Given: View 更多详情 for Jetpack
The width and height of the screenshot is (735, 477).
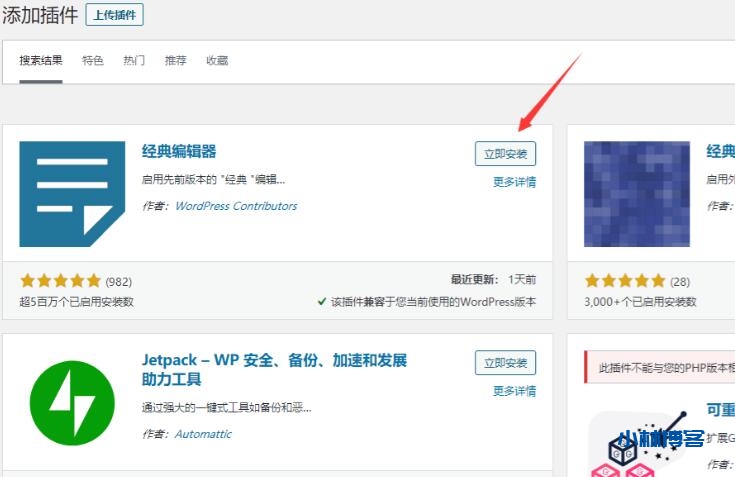Looking at the screenshot, I should (x=514, y=391).
